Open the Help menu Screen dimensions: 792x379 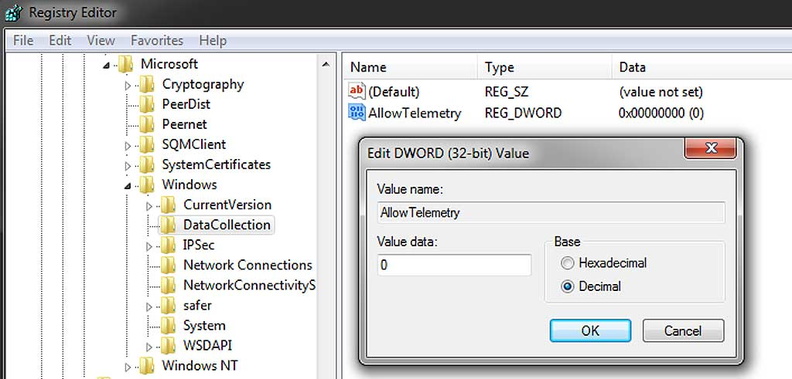(213, 40)
